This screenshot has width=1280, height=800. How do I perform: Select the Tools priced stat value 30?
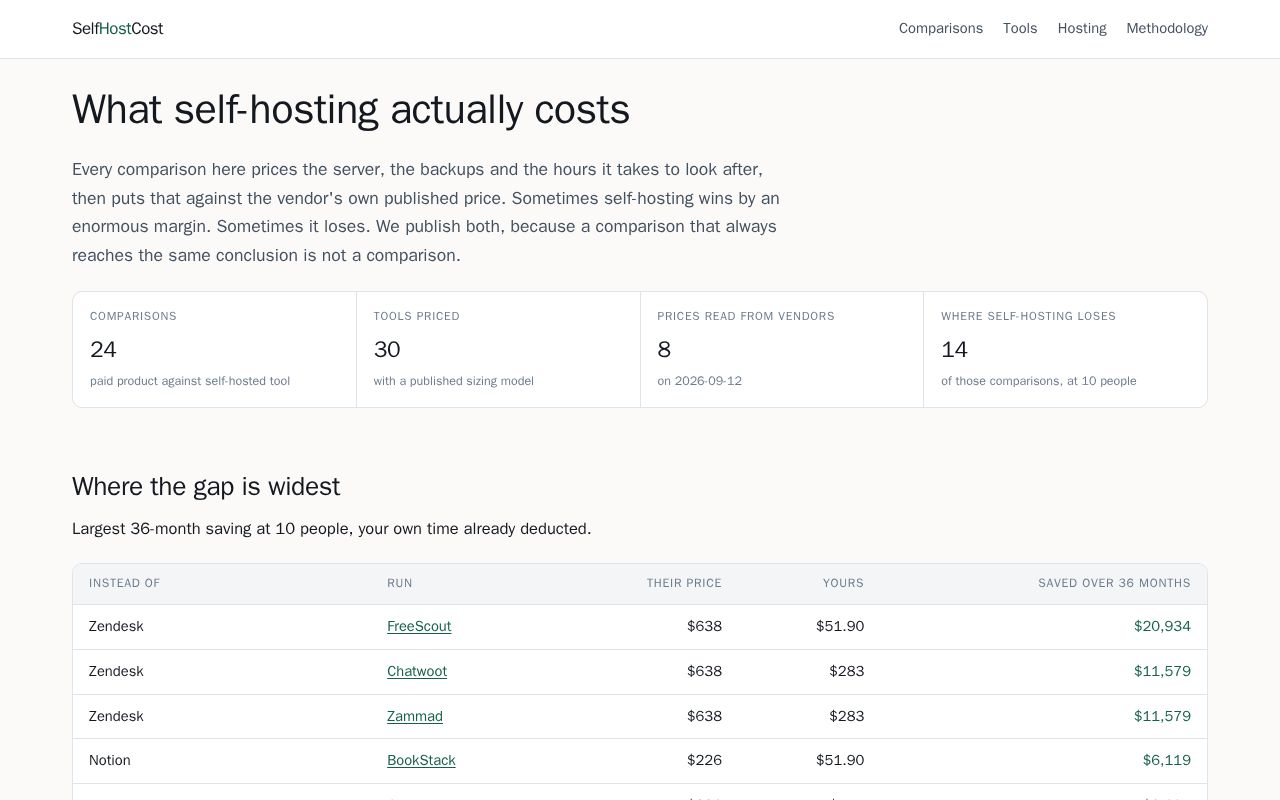pos(387,349)
